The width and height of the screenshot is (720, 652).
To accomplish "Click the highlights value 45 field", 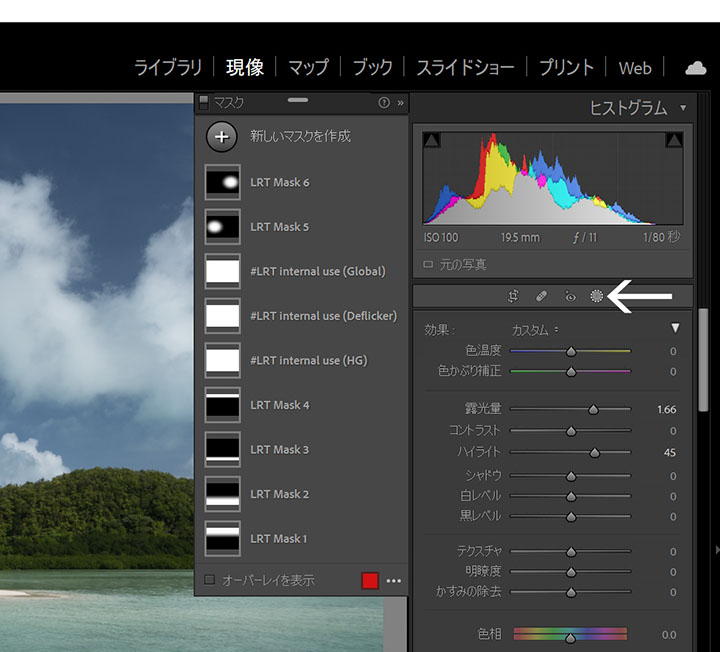I will tap(669, 453).
